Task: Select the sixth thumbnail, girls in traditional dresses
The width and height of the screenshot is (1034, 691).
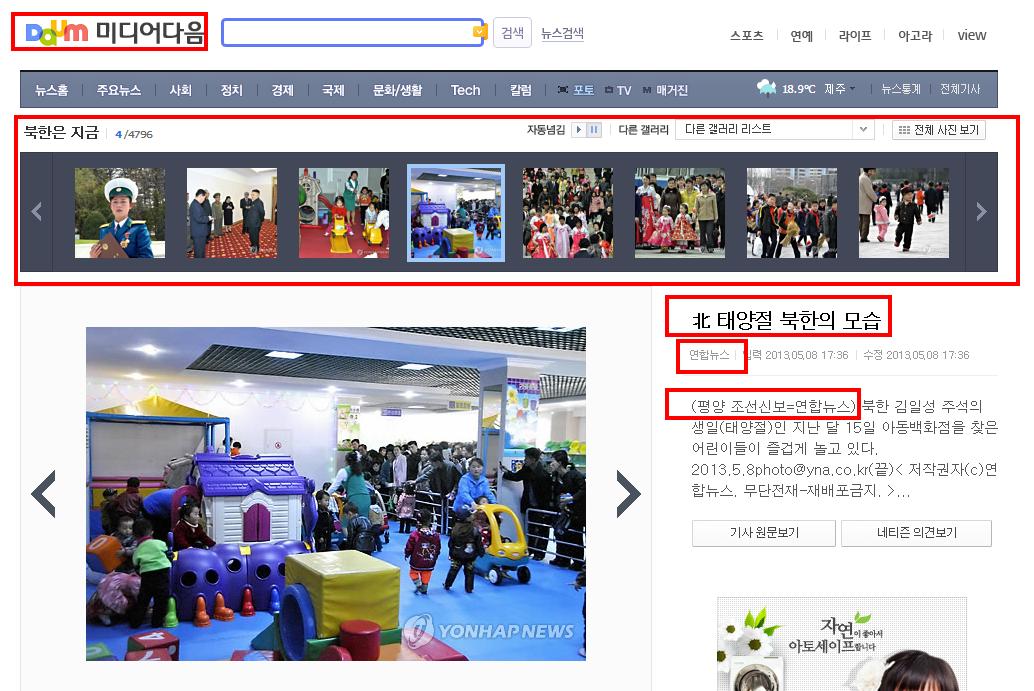Action: point(680,213)
